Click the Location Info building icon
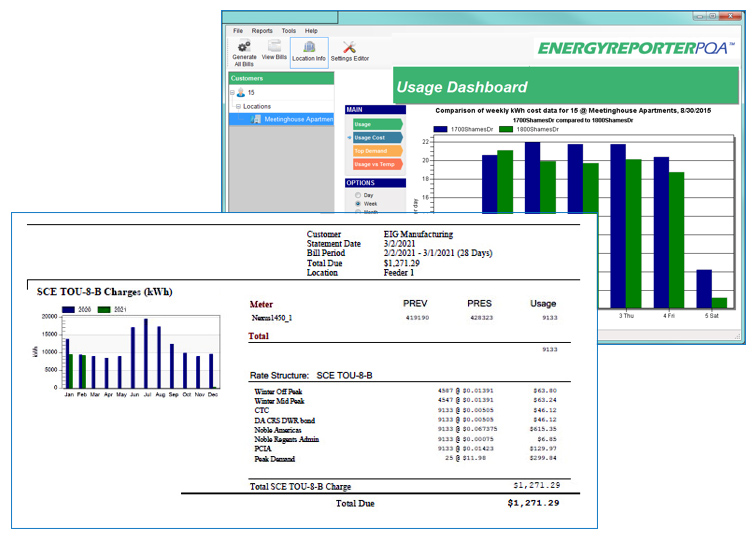This screenshot has width=754, height=537. (x=309, y=47)
